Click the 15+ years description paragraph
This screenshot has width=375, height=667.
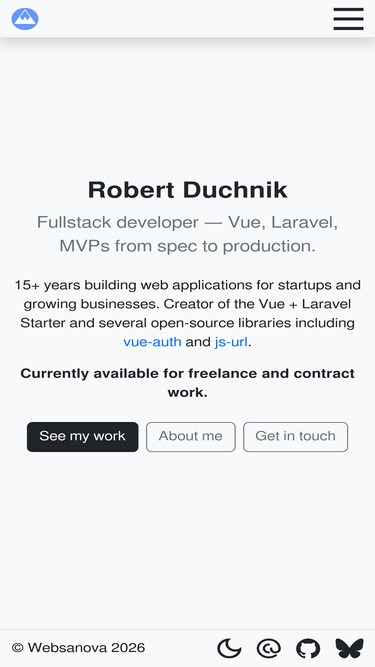point(188,314)
